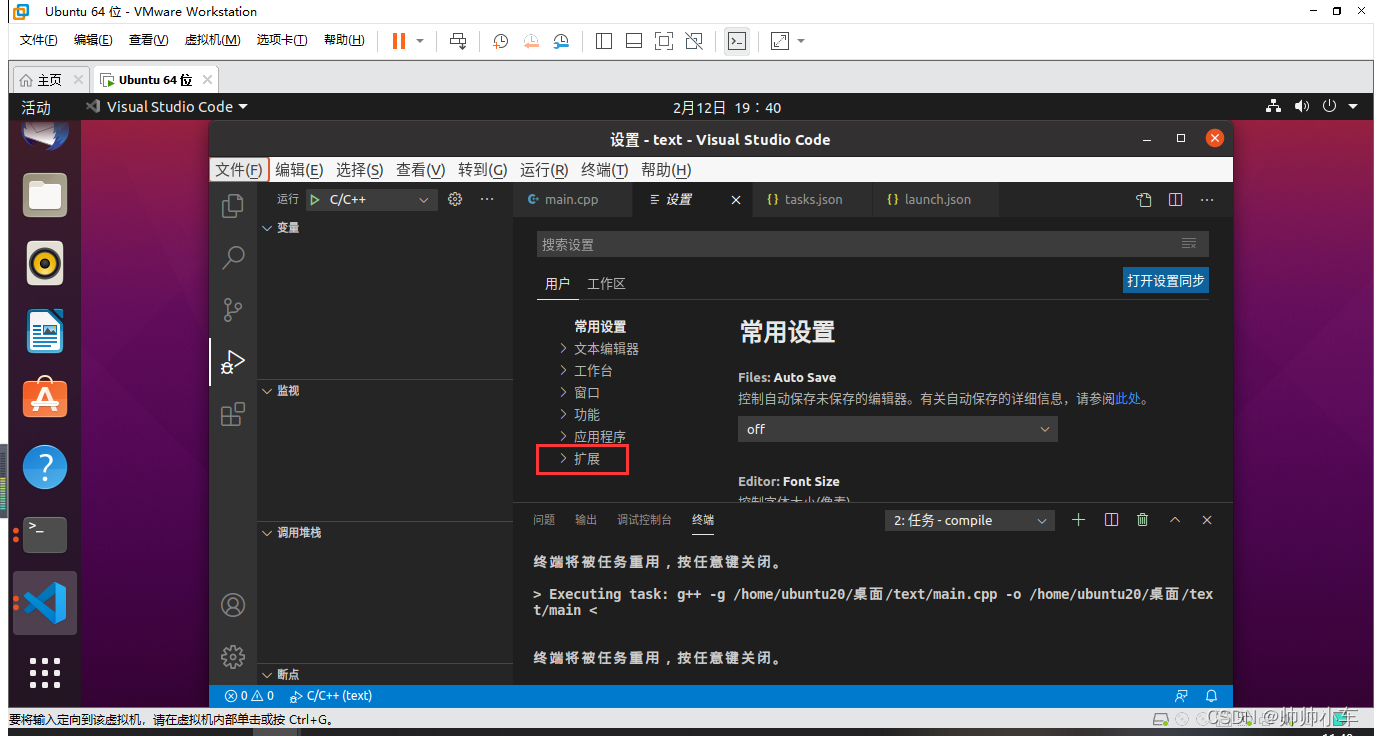
Task: Maximize the panel with up chevron
Action: 1175,520
